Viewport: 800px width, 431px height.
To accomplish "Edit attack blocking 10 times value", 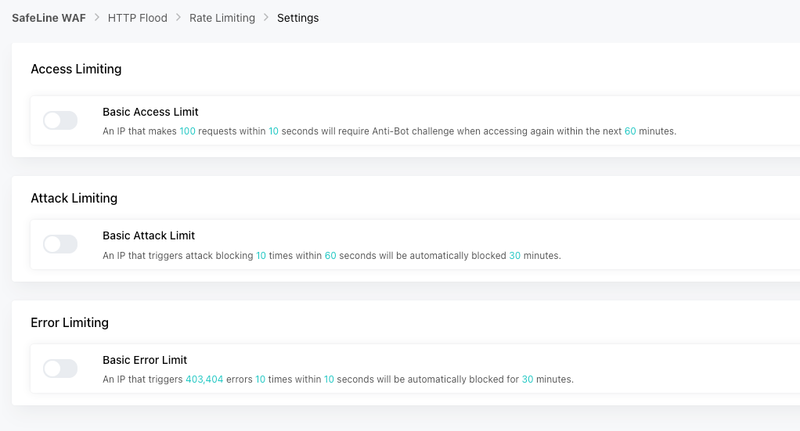I will [261, 256].
